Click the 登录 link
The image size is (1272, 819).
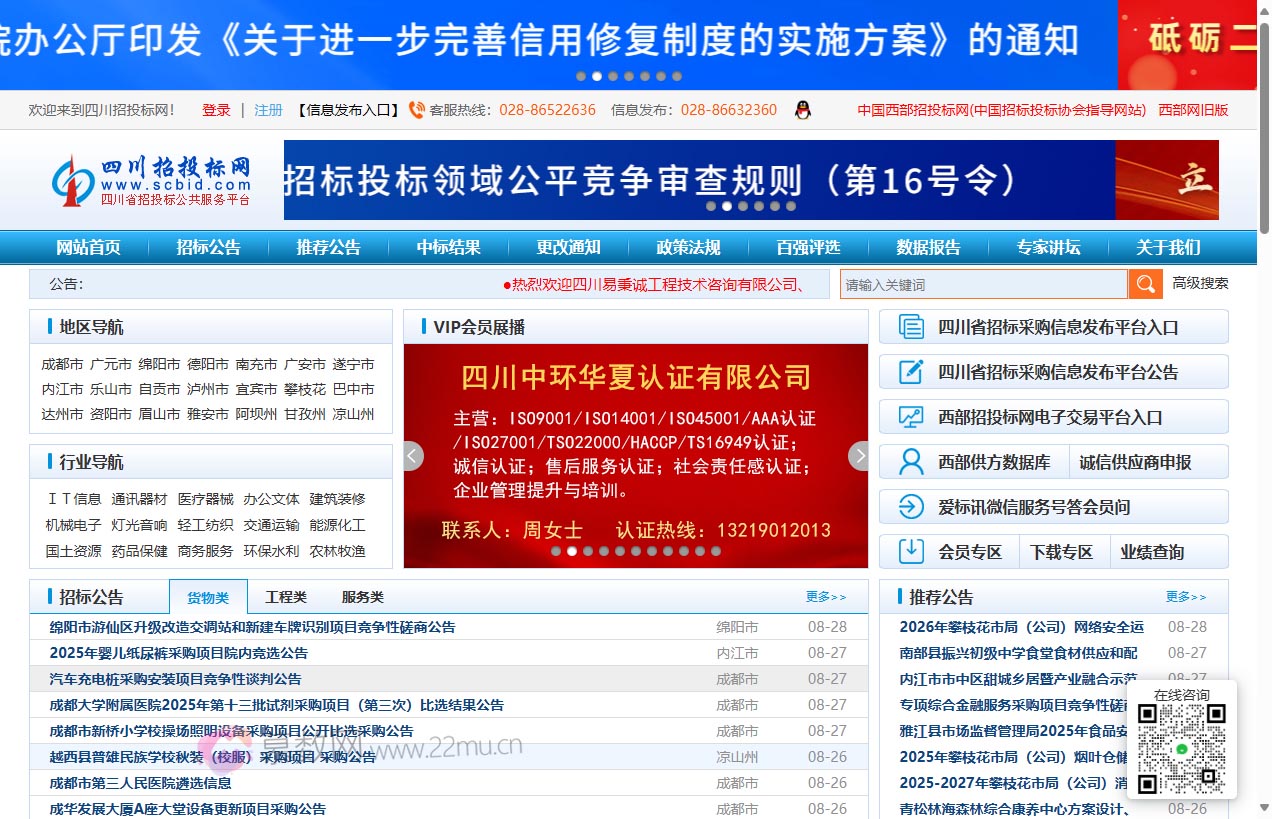(x=215, y=110)
